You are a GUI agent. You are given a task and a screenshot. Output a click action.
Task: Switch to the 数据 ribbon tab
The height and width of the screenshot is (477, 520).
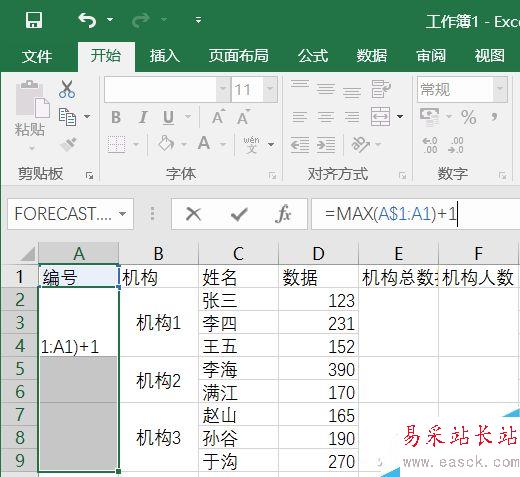click(372, 56)
